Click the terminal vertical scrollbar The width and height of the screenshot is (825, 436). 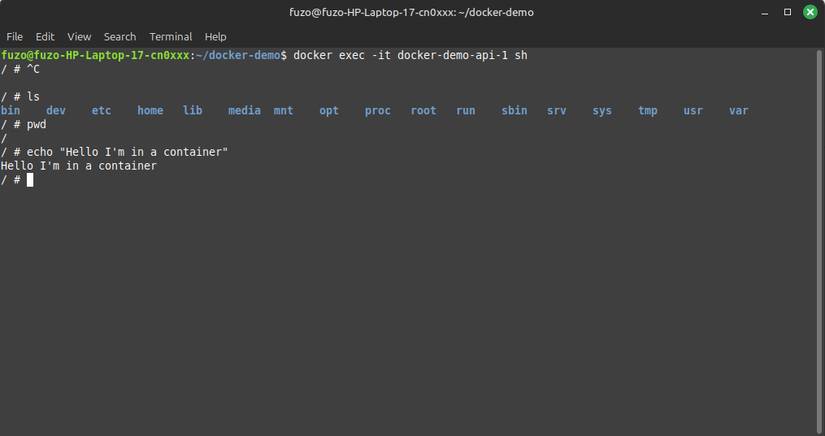click(819, 242)
